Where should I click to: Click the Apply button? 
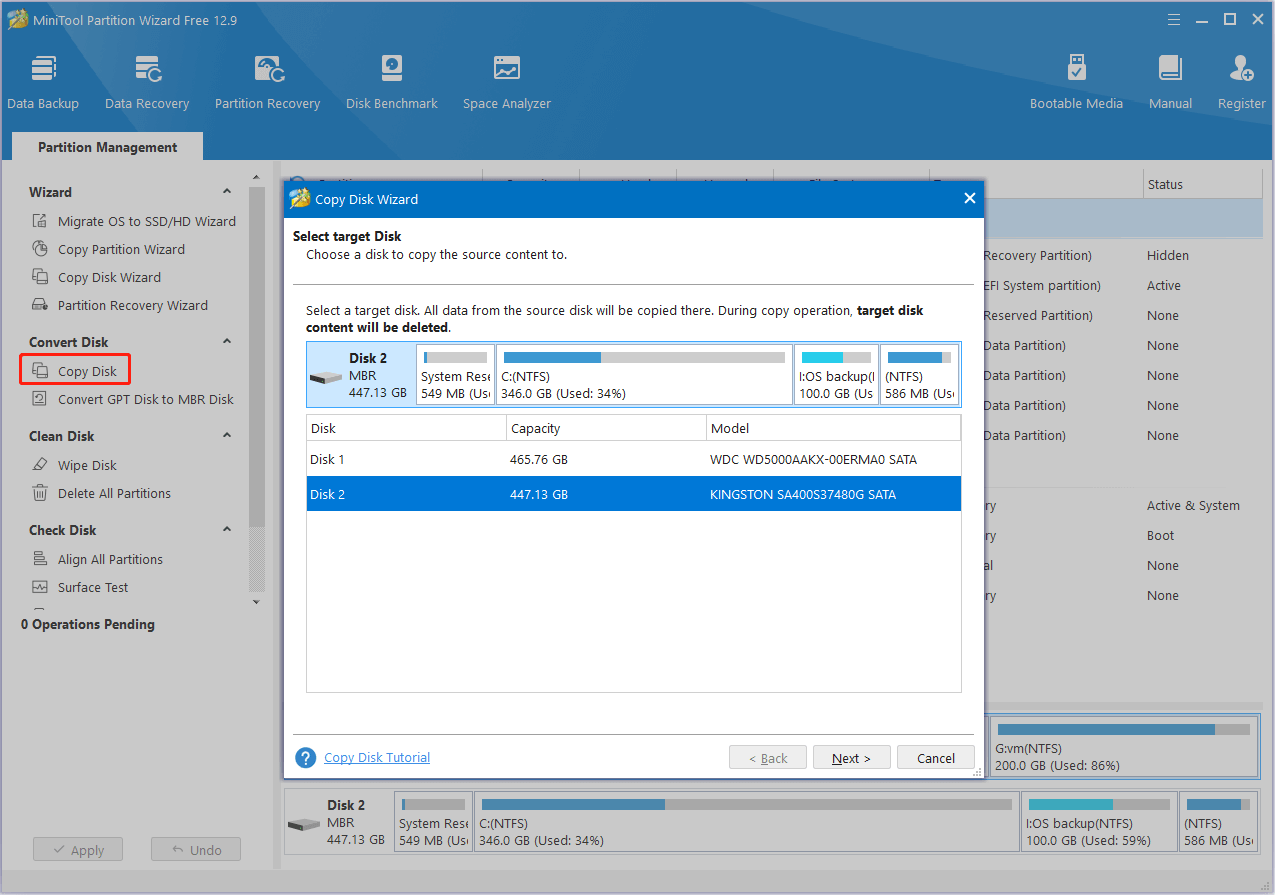[78, 850]
